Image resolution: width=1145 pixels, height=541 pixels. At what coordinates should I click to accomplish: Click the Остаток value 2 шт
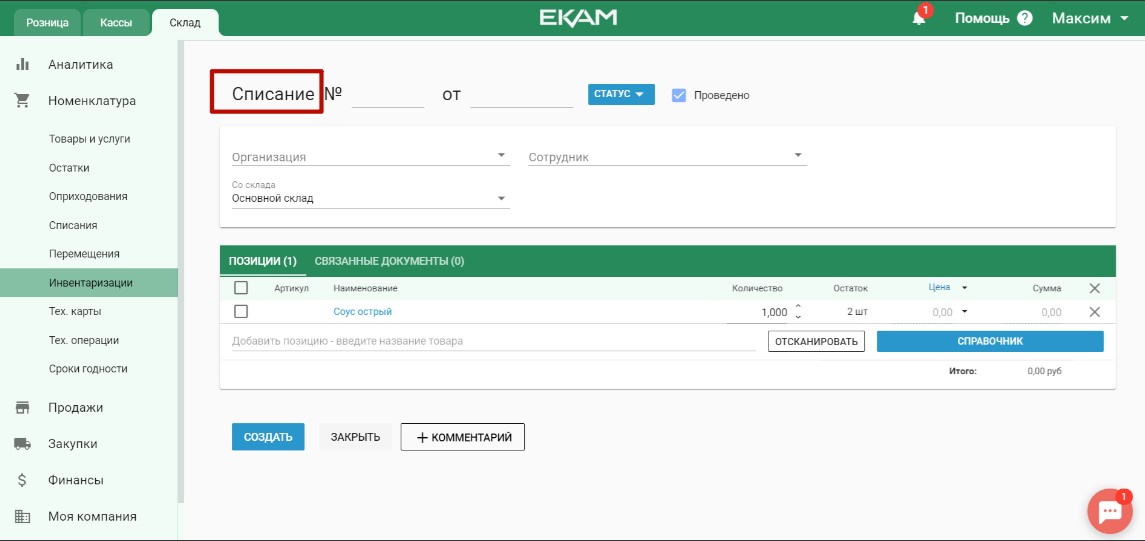tap(857, 312)
